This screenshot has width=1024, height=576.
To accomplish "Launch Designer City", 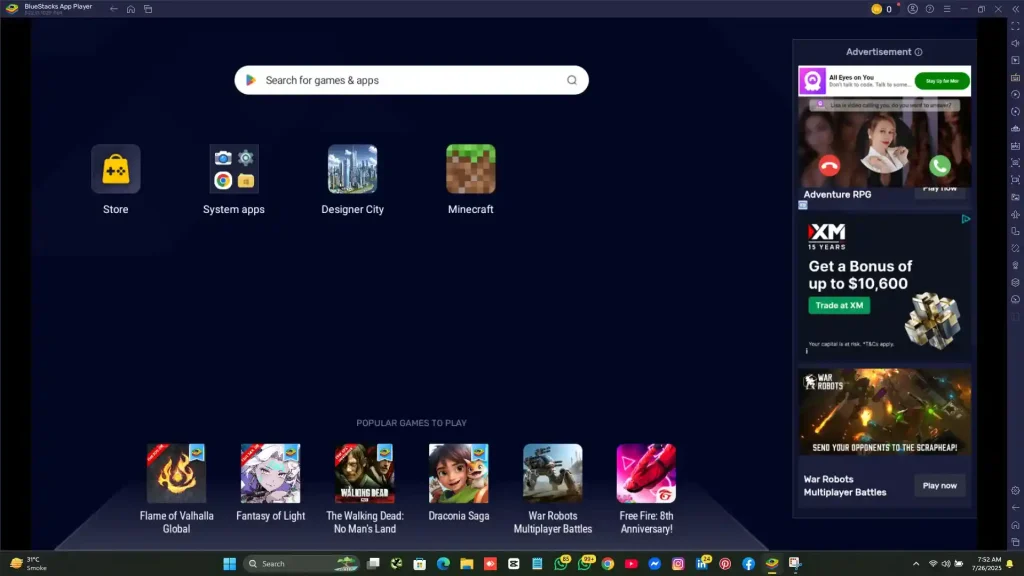I will pos(353,169).
